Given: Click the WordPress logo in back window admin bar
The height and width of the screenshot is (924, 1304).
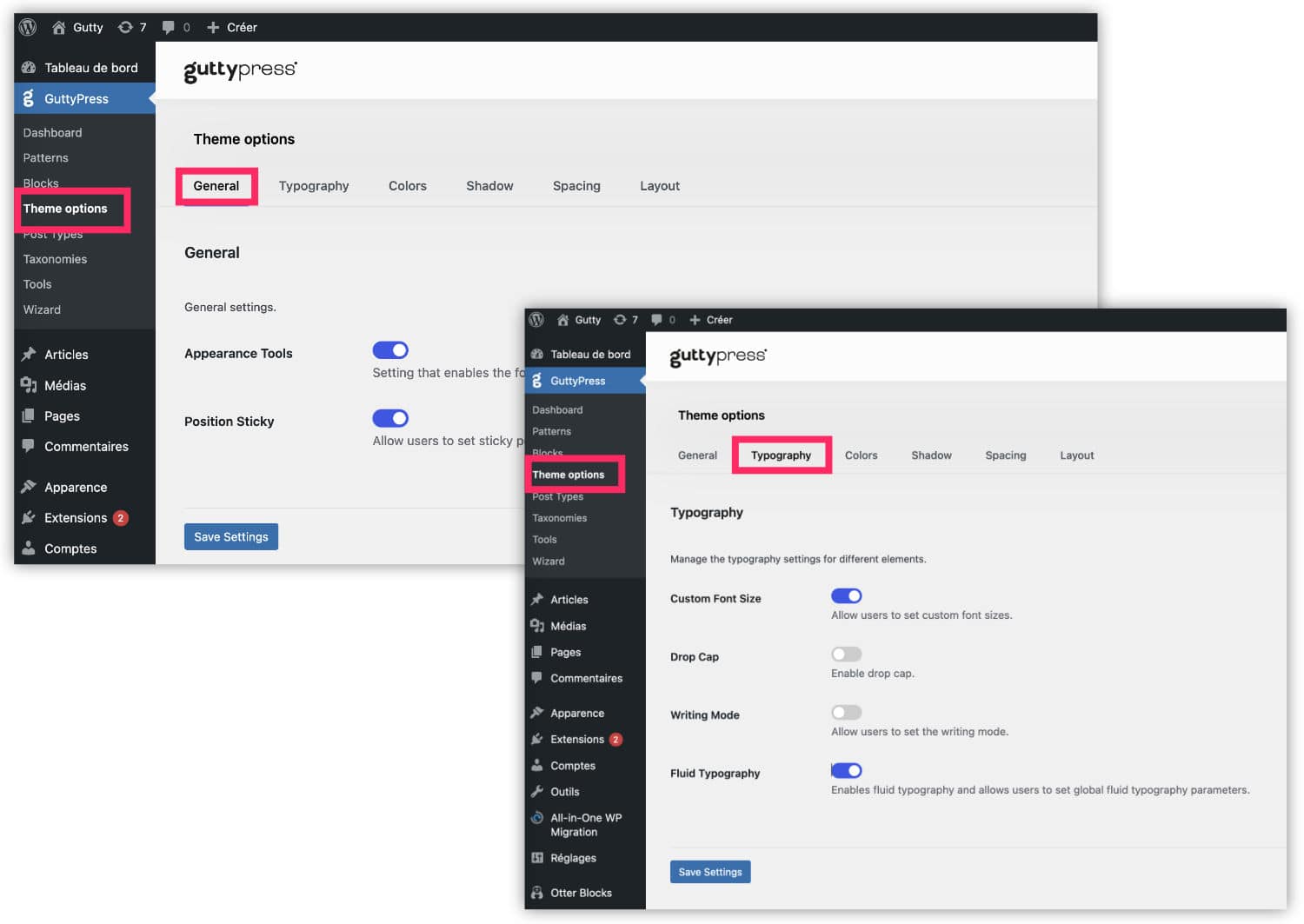Looking at the screenshot, I should 28,27.
